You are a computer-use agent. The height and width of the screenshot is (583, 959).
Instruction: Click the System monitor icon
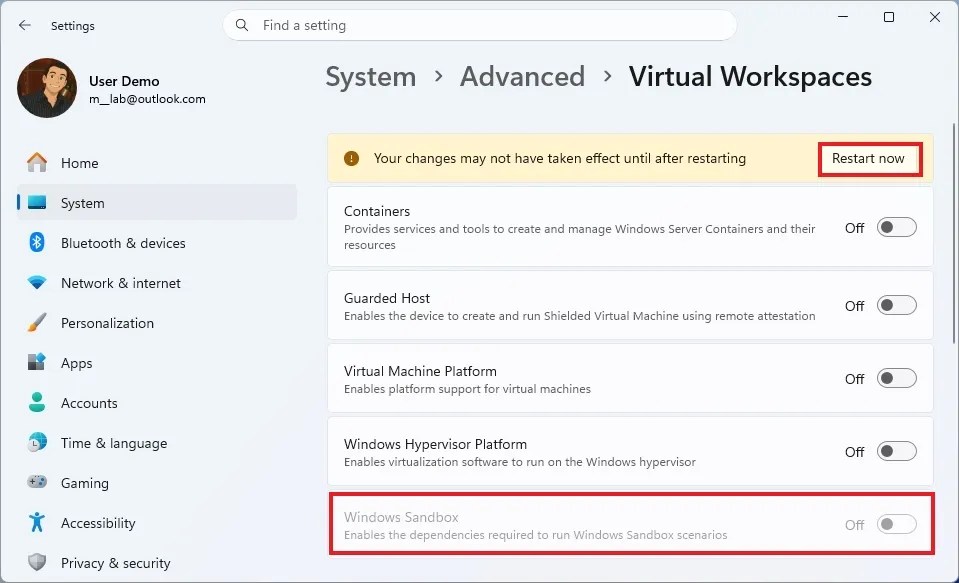click(x=37, y=202)
